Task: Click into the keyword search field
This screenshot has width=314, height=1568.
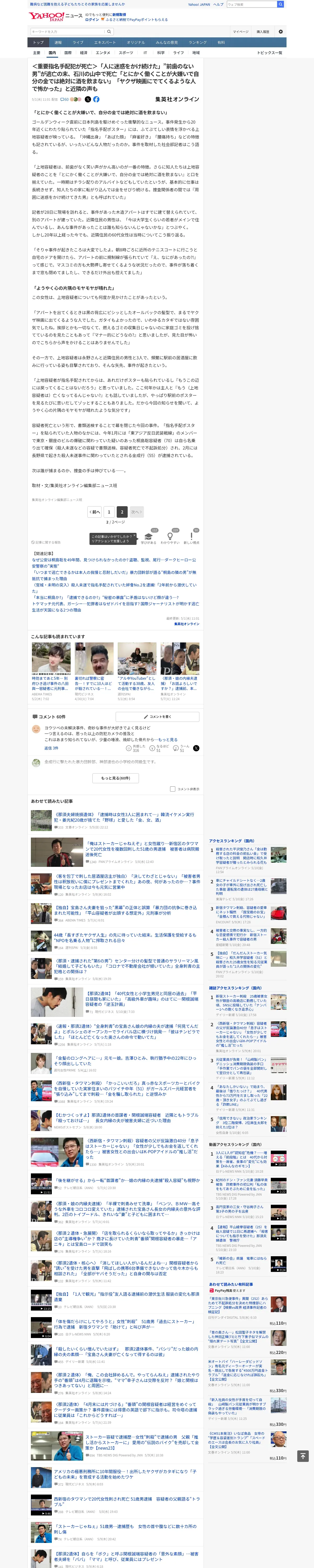Action: pos(67,32)
